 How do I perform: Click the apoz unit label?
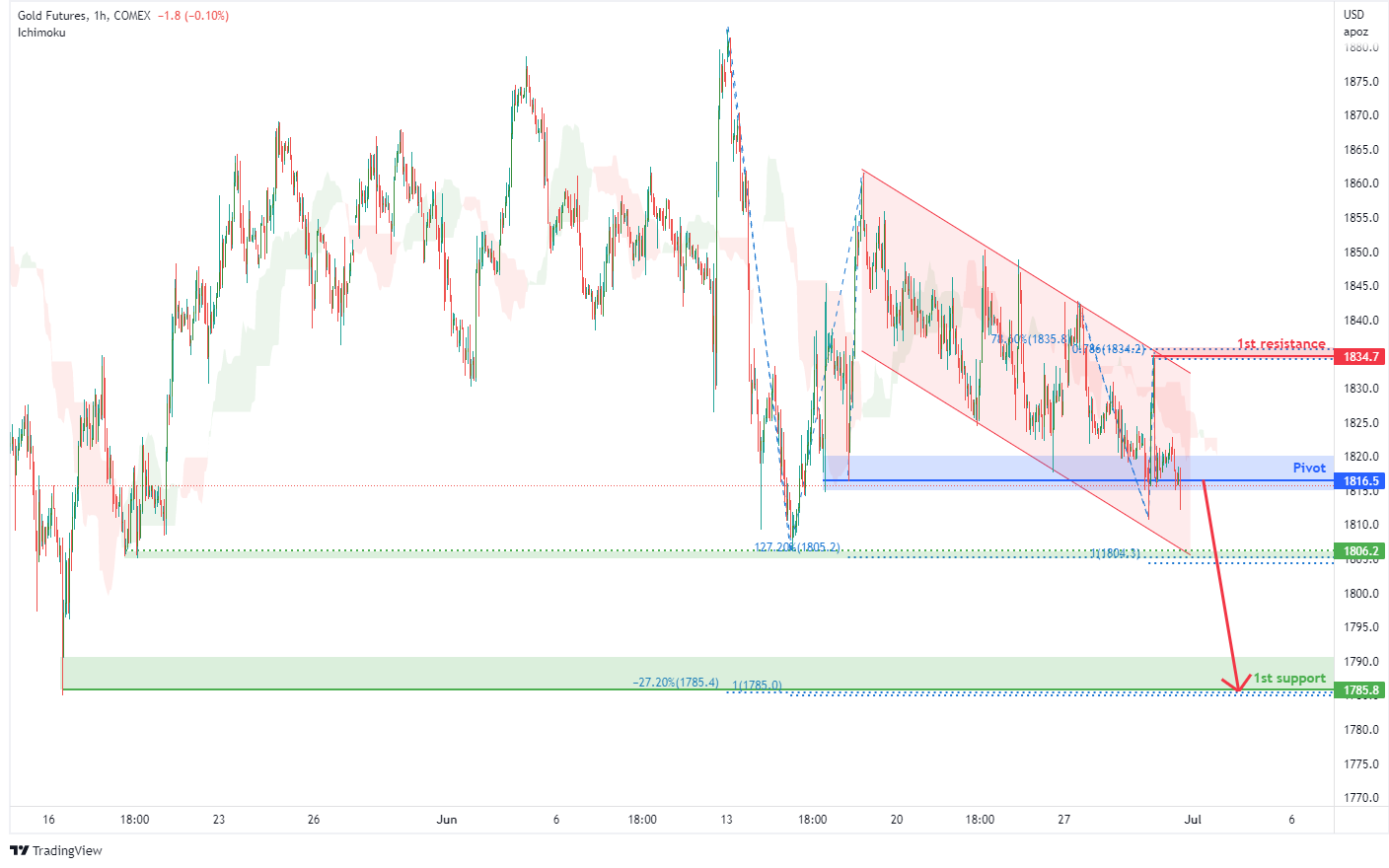(1355, 32)
